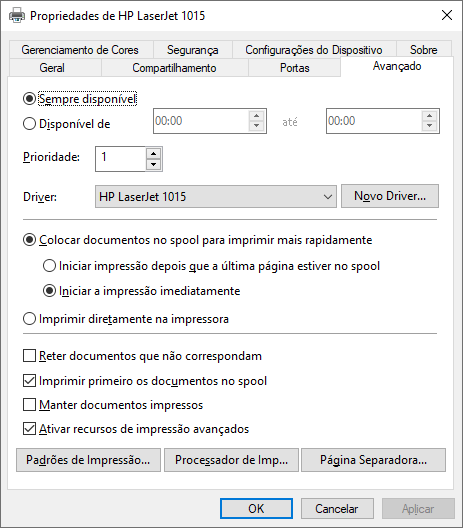Click the Processador de Imp button
Image resolution: width=463 pixels, height=528 pixels.
pos(231,460)
